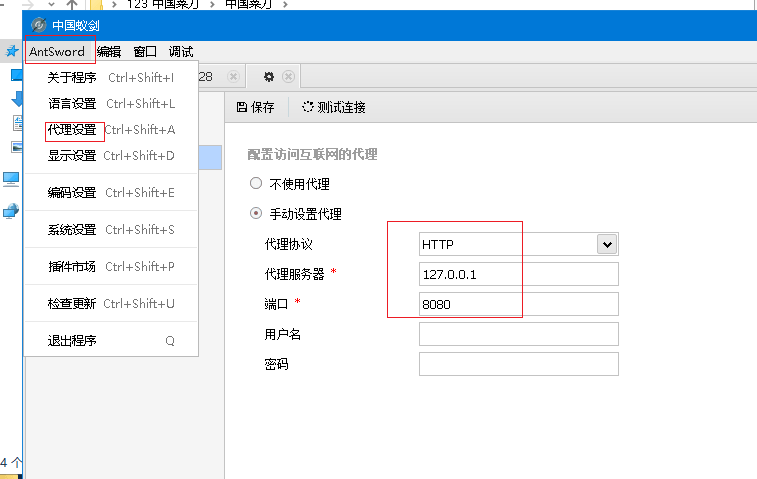
Task: Click the Network icon in the Explorer sidebar
Action: click(x=11, y=211)
